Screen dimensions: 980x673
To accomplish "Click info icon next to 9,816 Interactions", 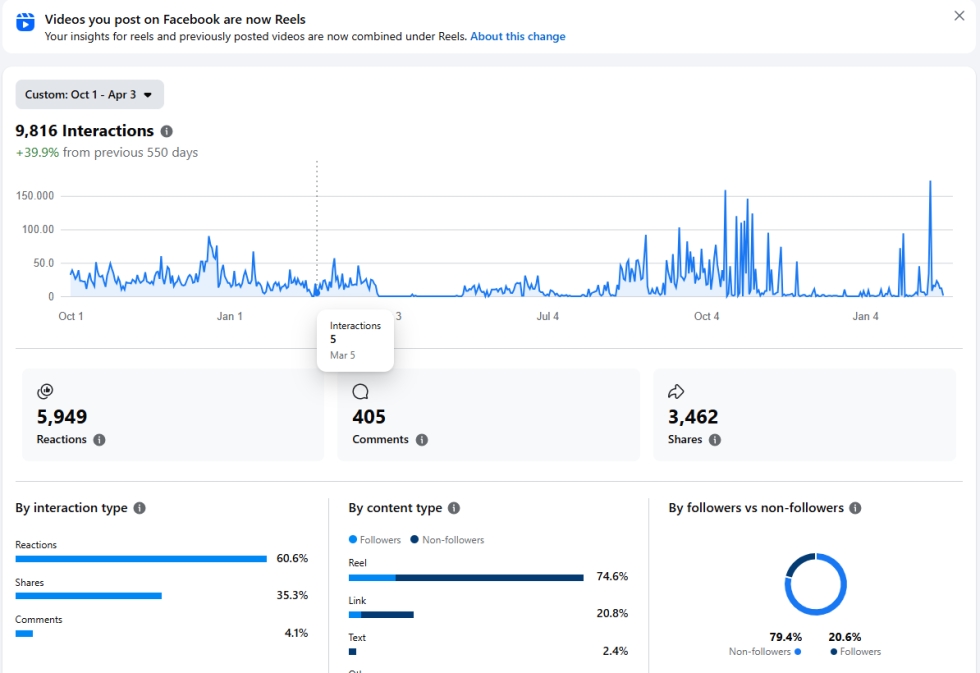I will [166, 131].
